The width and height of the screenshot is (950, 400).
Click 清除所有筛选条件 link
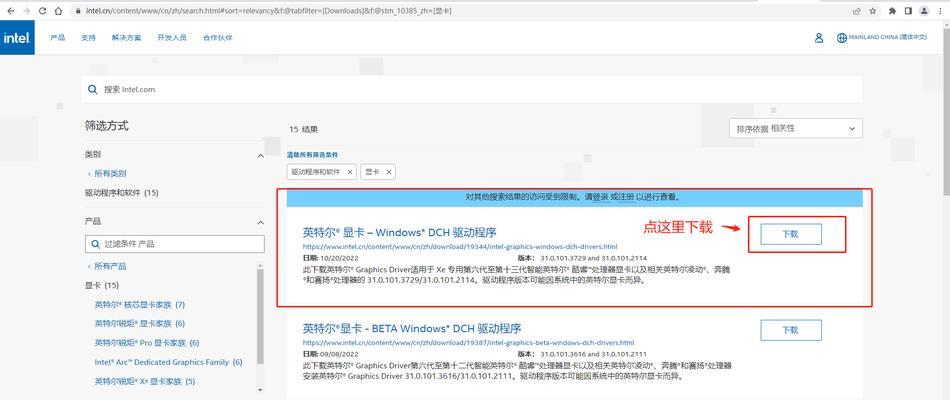point(313,155)
